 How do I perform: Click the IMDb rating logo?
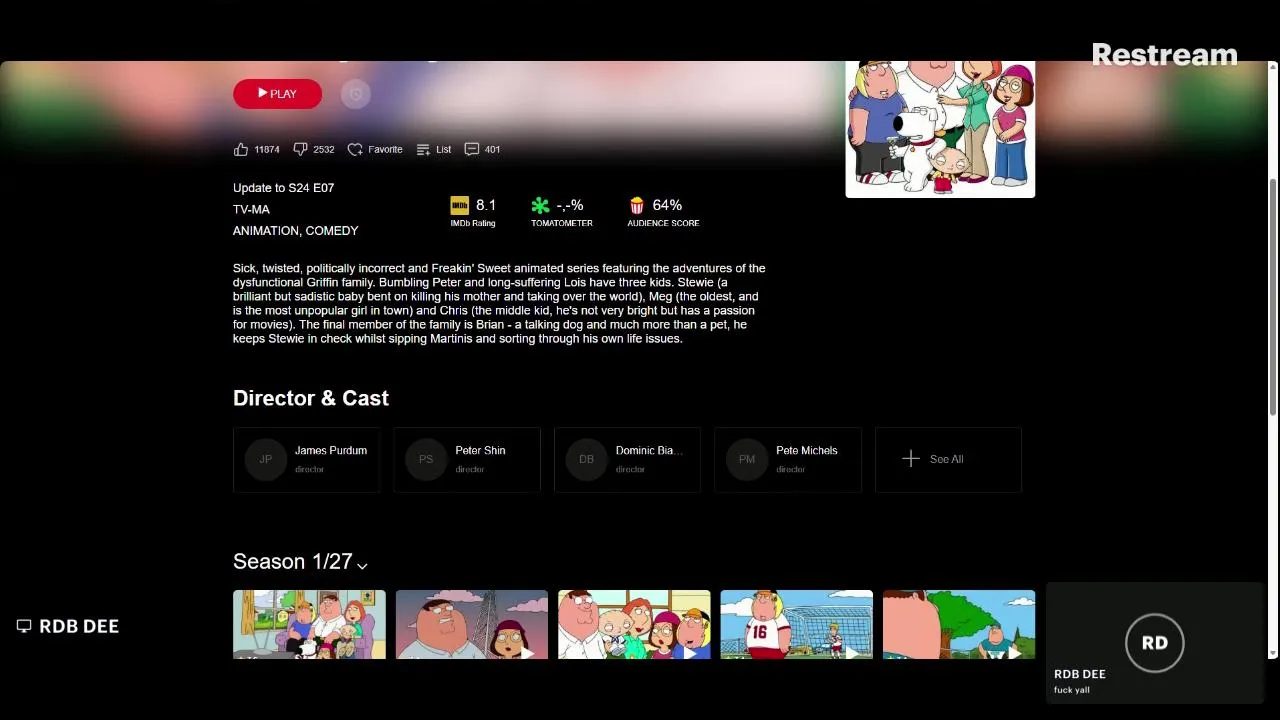pos(460,205)
